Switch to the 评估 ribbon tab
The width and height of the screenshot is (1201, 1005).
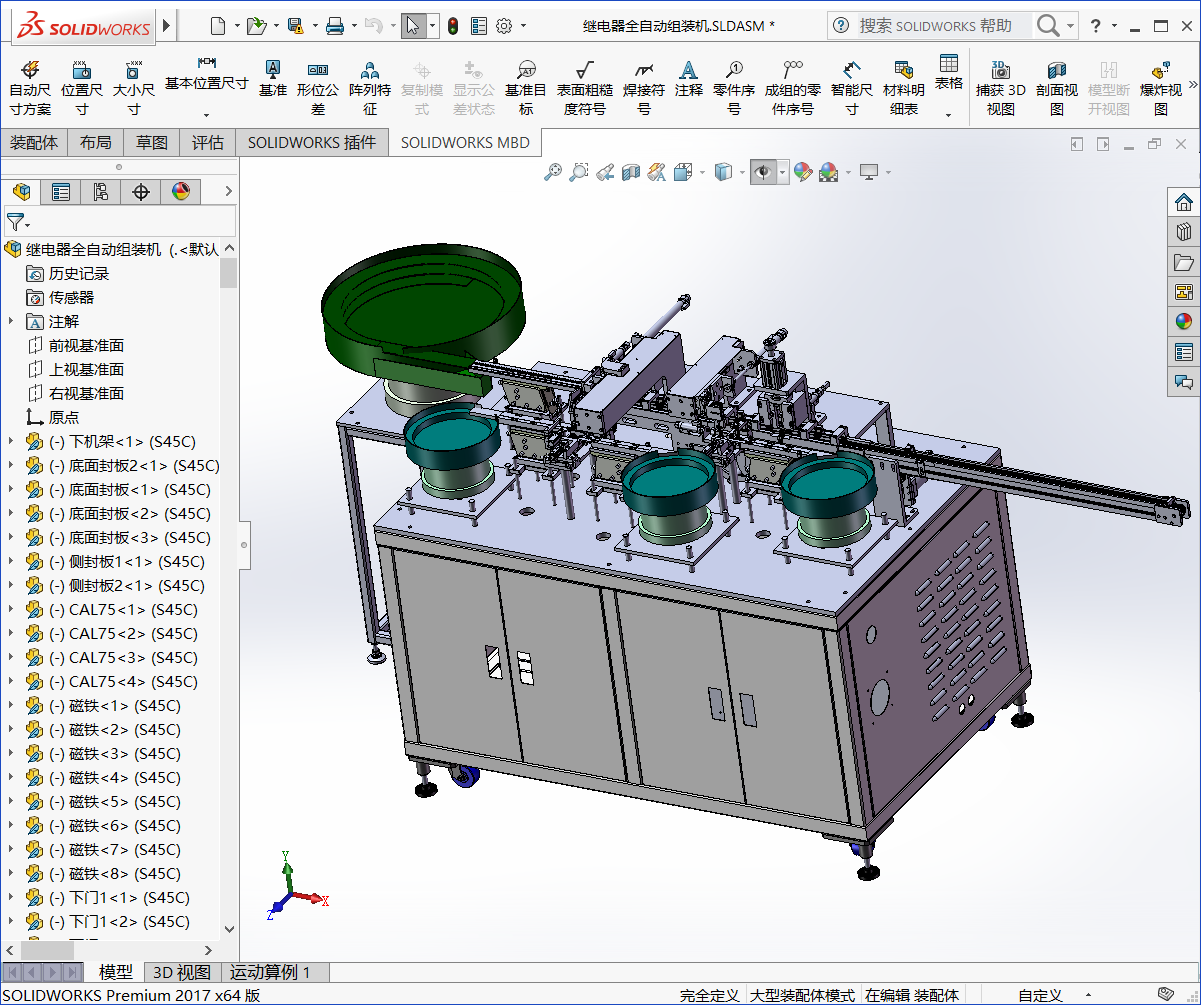pyautogui.click(x=208, y=143)
